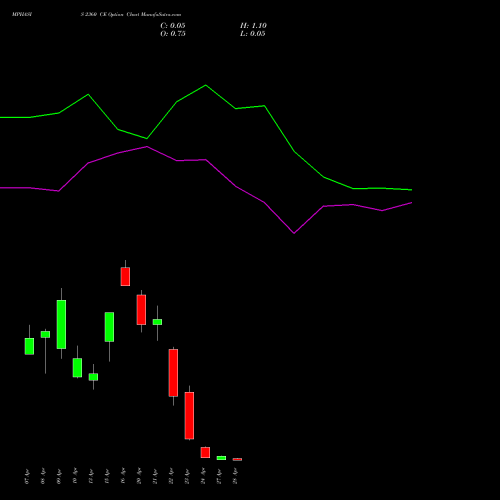
Task: Select the 07 Apr date label
Action: point(27,476)
